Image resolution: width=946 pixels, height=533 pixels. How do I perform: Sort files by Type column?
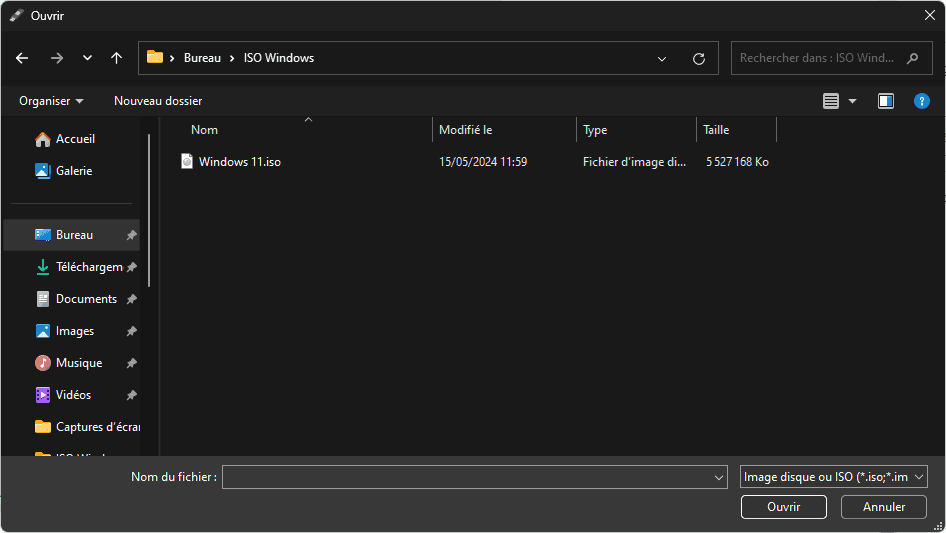click(x=595, y=130)
